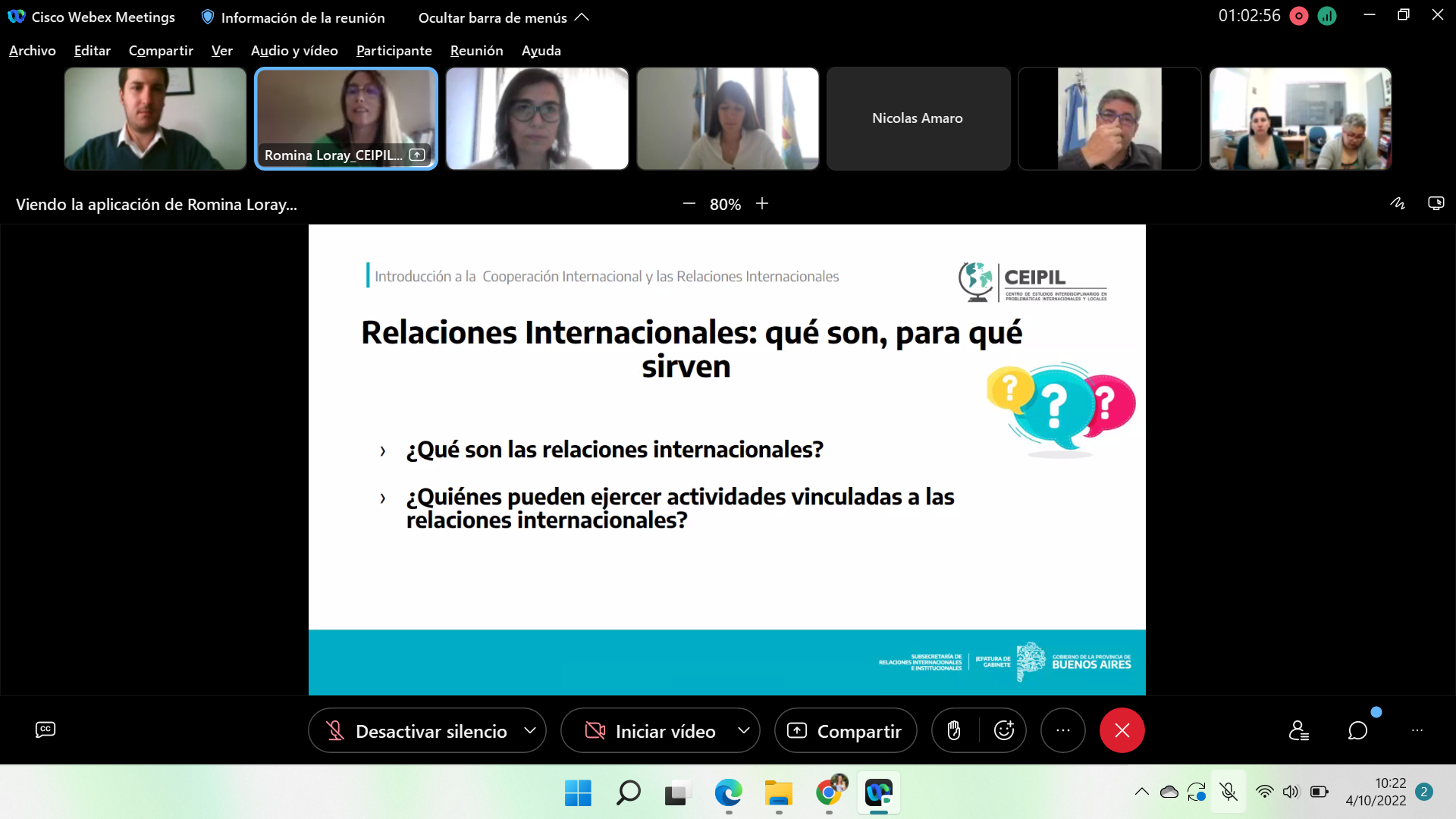Viewport: 1456px width, 819px height.
Task: Select Nicolas Amaro participant tile
Action: pyautogui.click(x=918, y=118)
